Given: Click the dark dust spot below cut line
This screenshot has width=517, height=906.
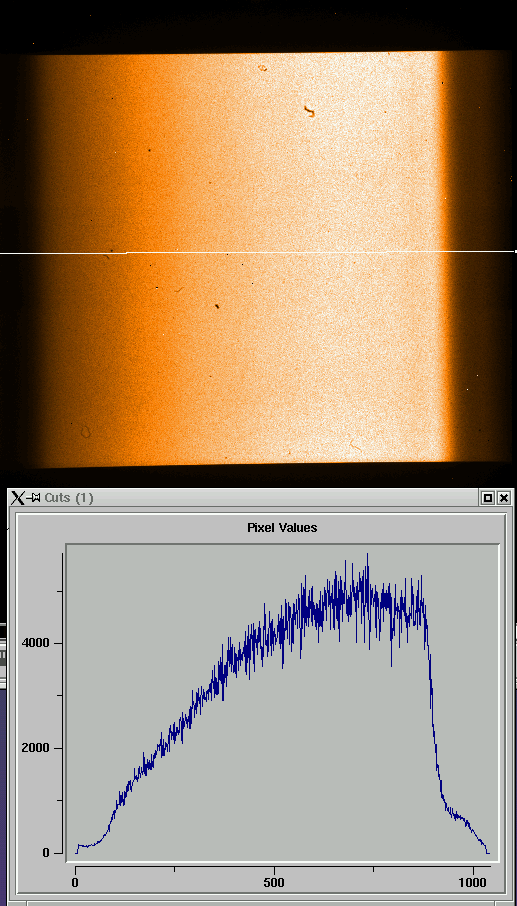Looking at the screenshot, I should coord(217,306).
